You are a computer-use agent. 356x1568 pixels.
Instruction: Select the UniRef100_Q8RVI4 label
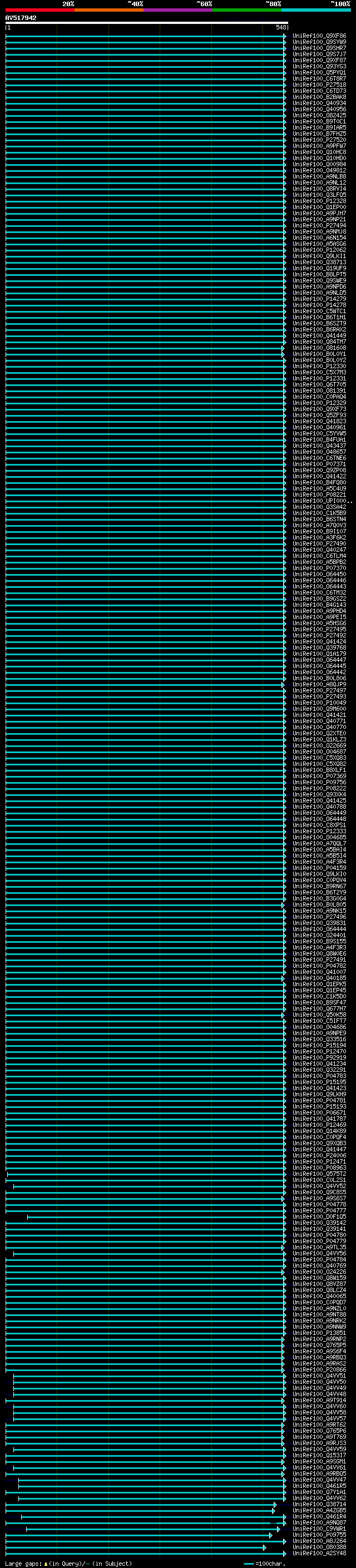coord(319,189)
